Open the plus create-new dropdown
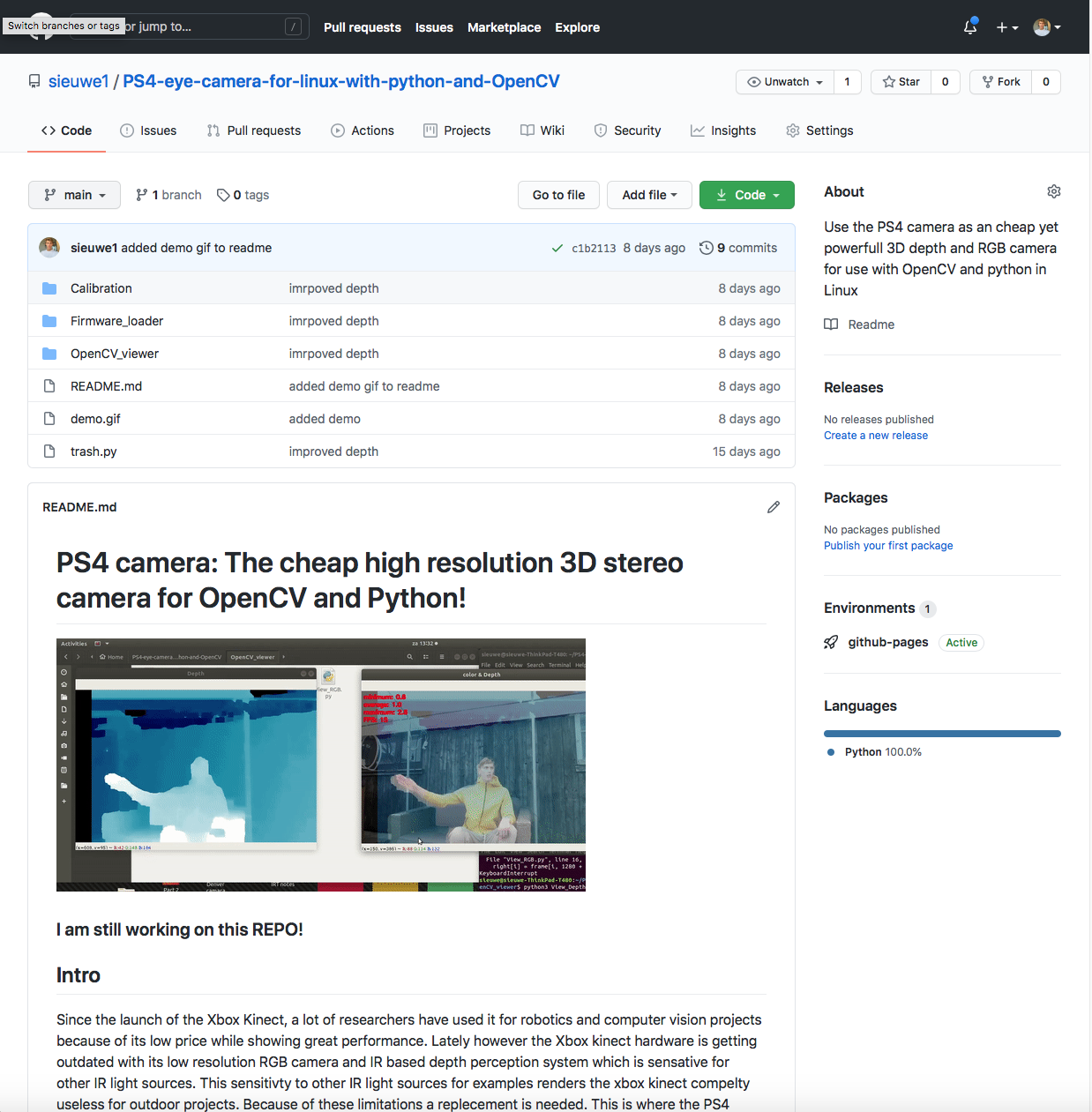 [1007, 27]
